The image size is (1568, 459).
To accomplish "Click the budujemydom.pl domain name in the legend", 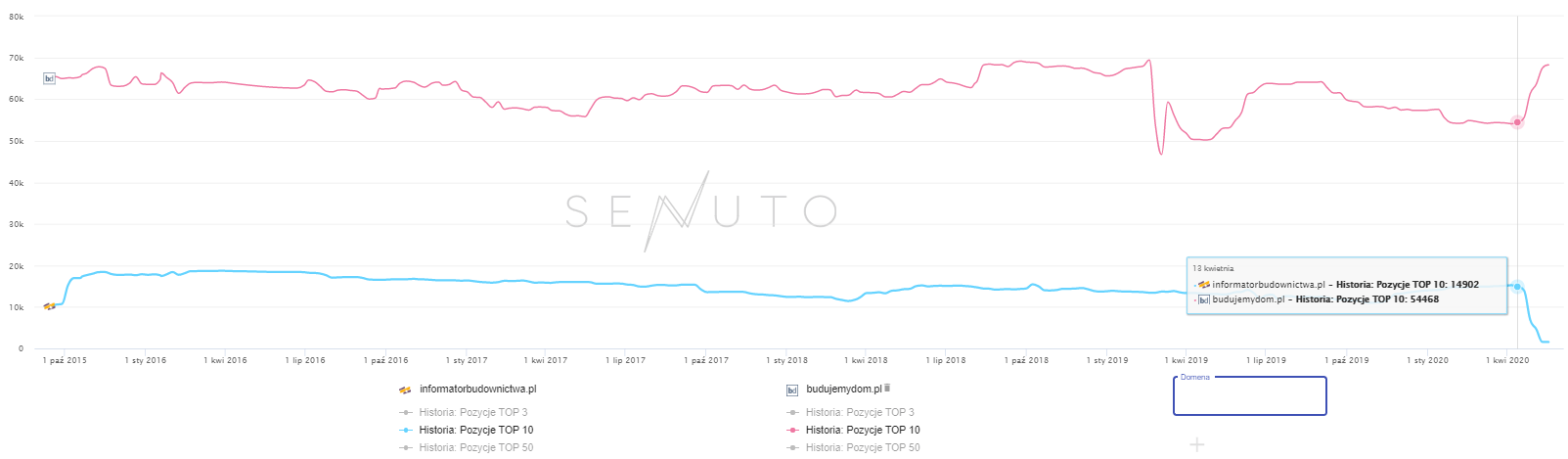I will point(843,389).
